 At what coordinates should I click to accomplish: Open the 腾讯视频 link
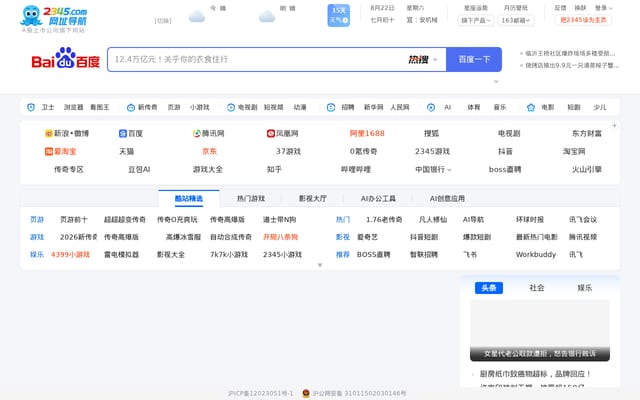(x=583, y=237)
